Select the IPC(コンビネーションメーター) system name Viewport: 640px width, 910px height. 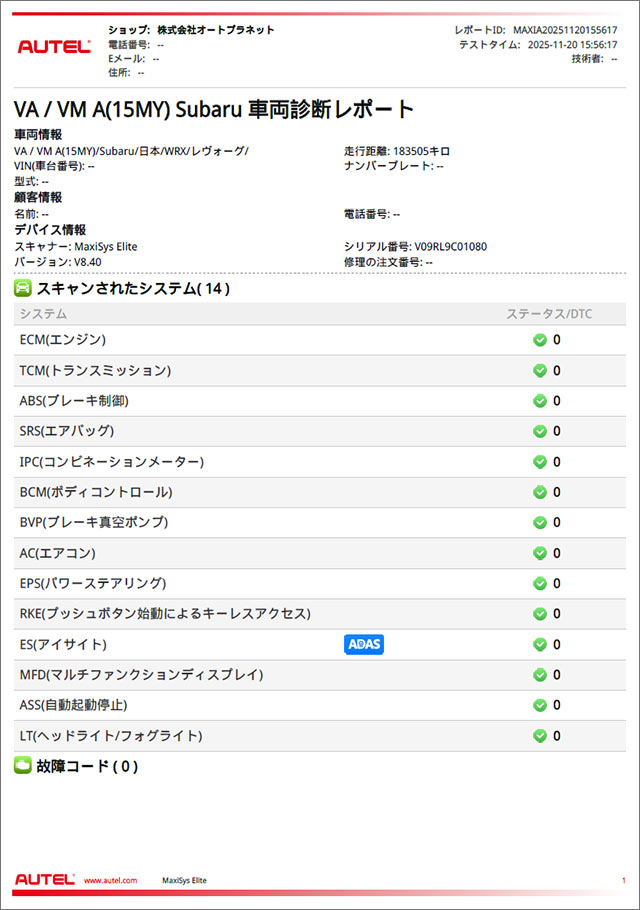[111, 461]
